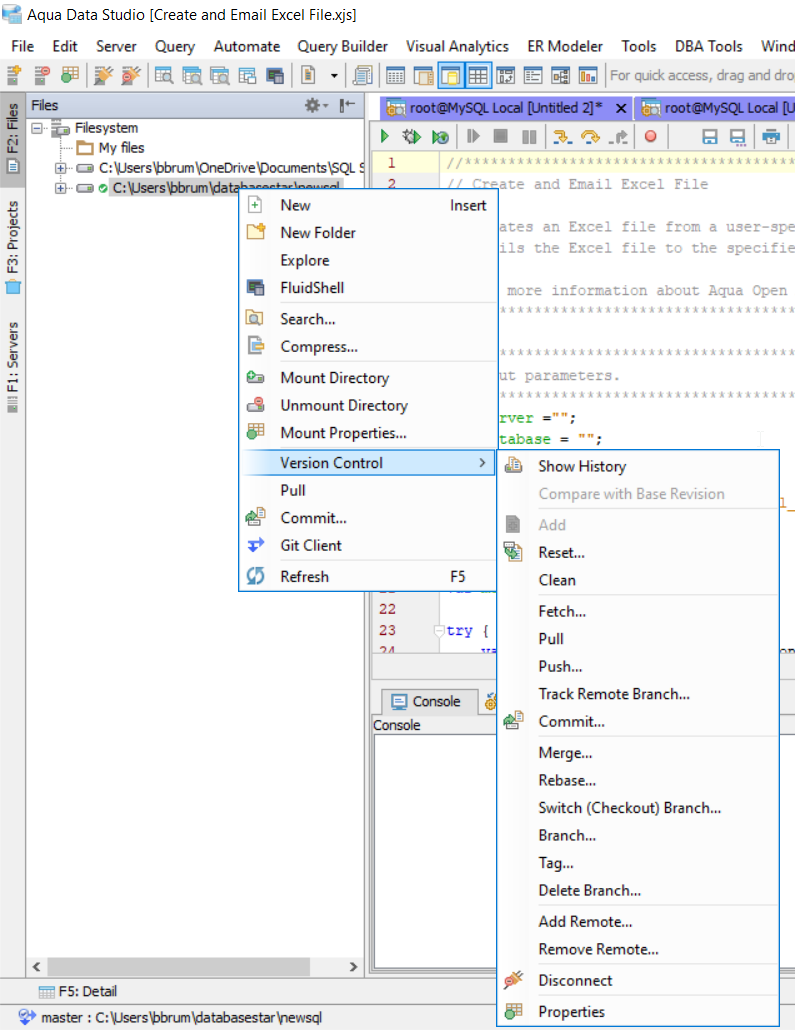
Task: Select the Git Client icon entry
Action: (x=257, y=545)
